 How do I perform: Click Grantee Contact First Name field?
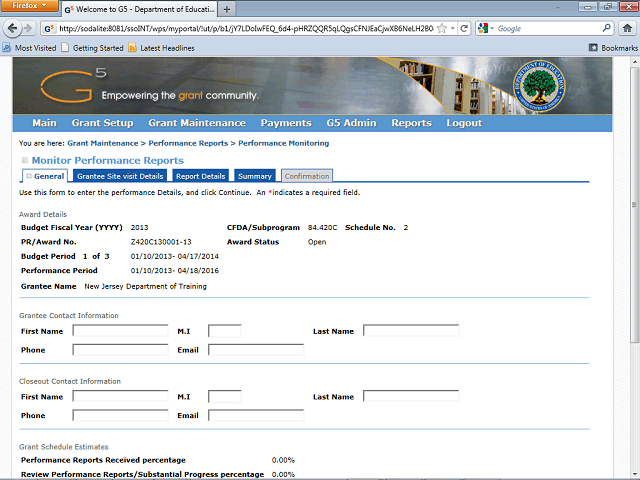[120, 331]
